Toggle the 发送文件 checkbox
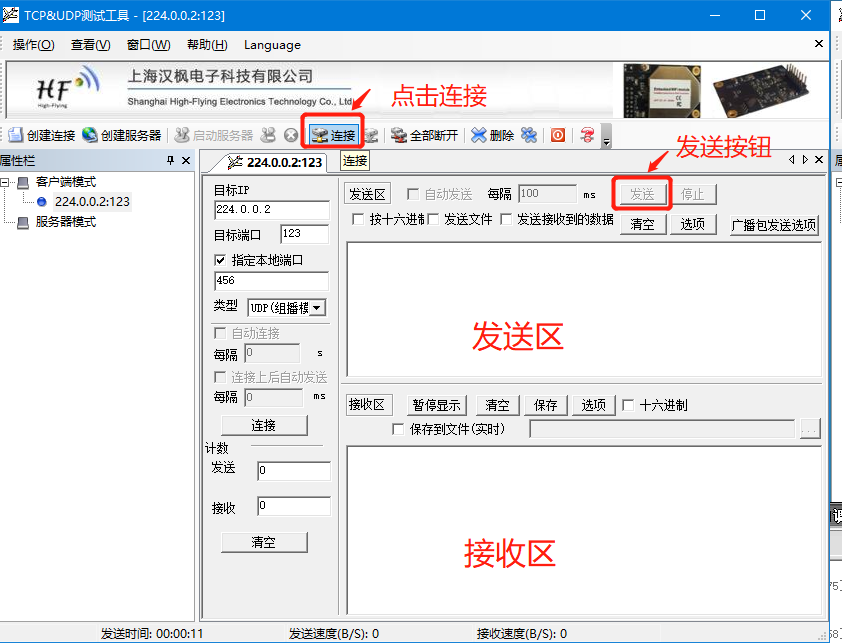This screenshot has height=643, width=842. click(x=433, y=219)
